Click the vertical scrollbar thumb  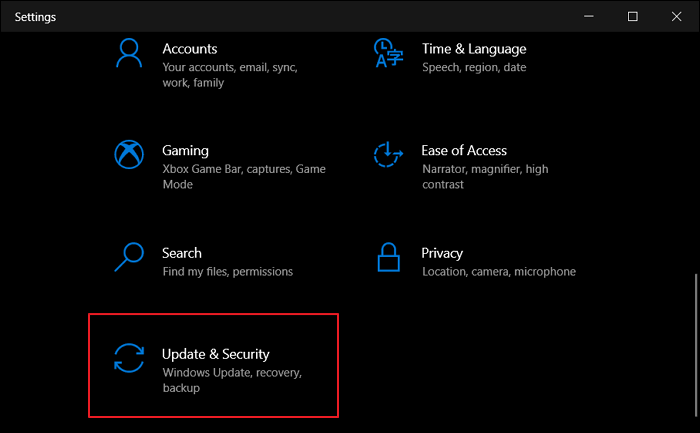click(694, 345)
